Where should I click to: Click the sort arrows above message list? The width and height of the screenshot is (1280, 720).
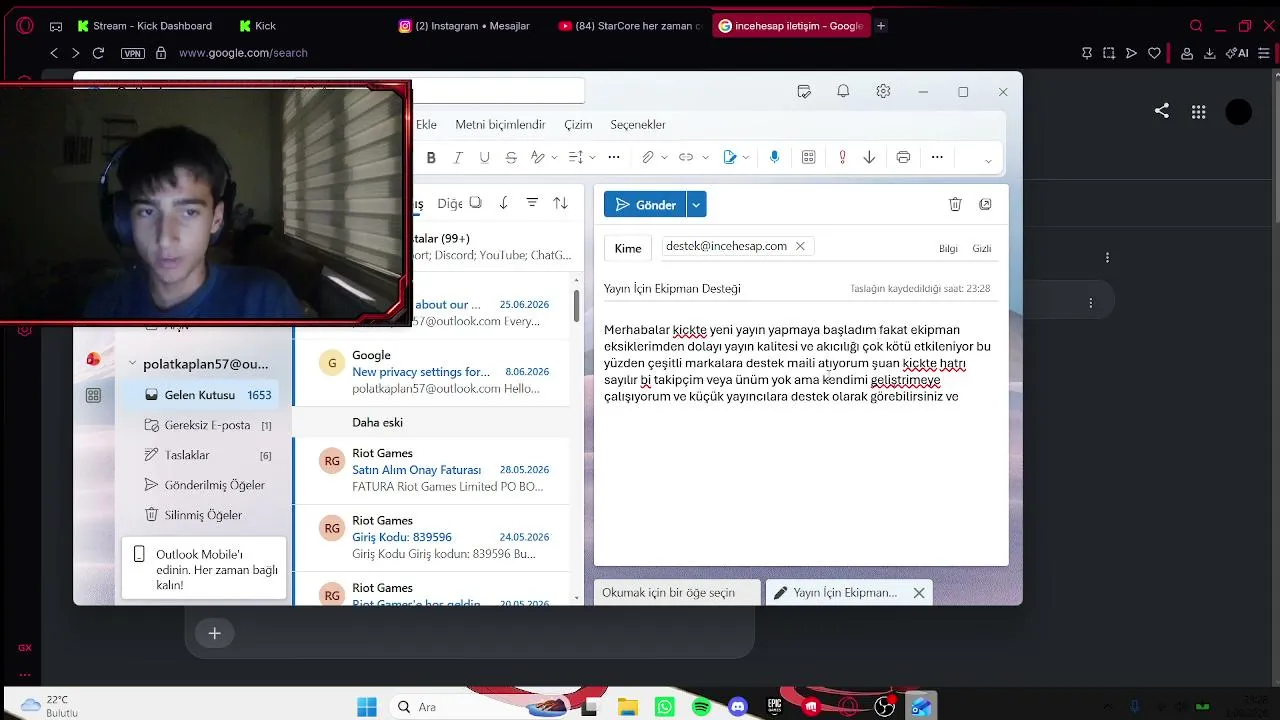560,203
